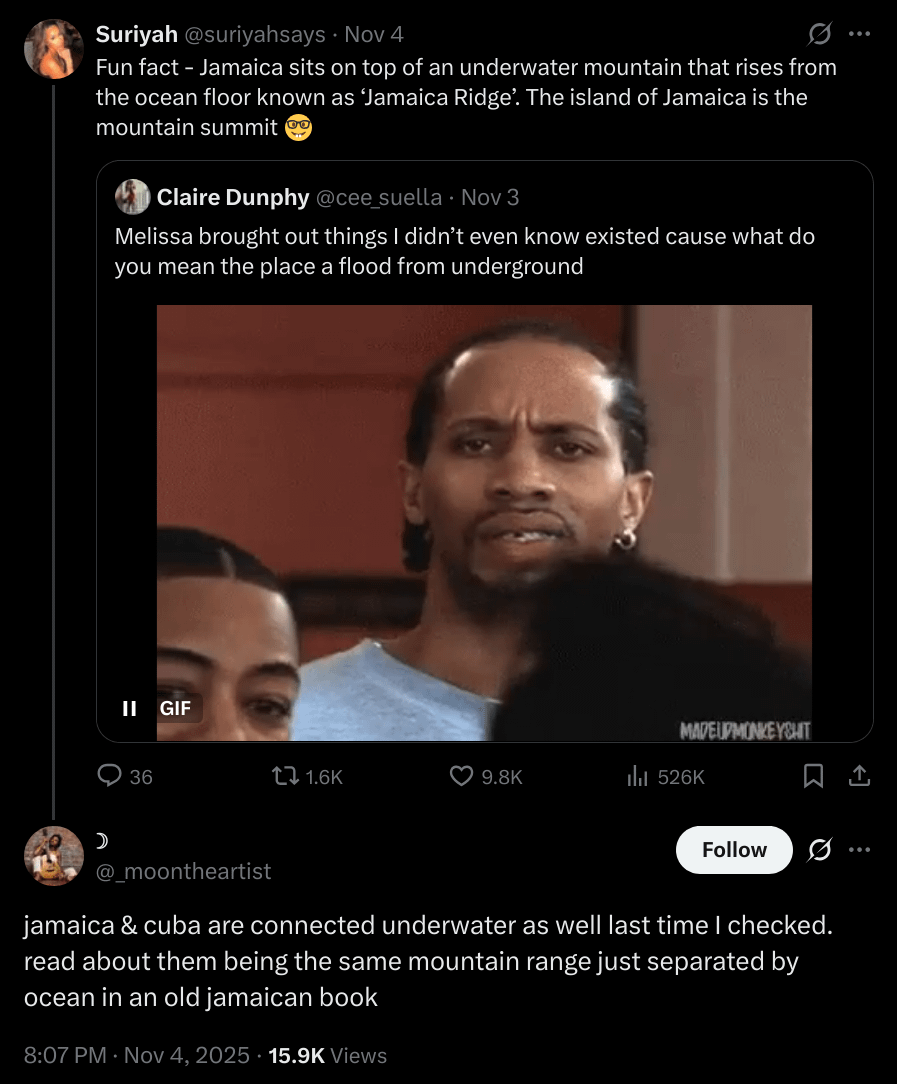
Task: Open the @suriyahsays handle link
Action: [x=255, y=35]
